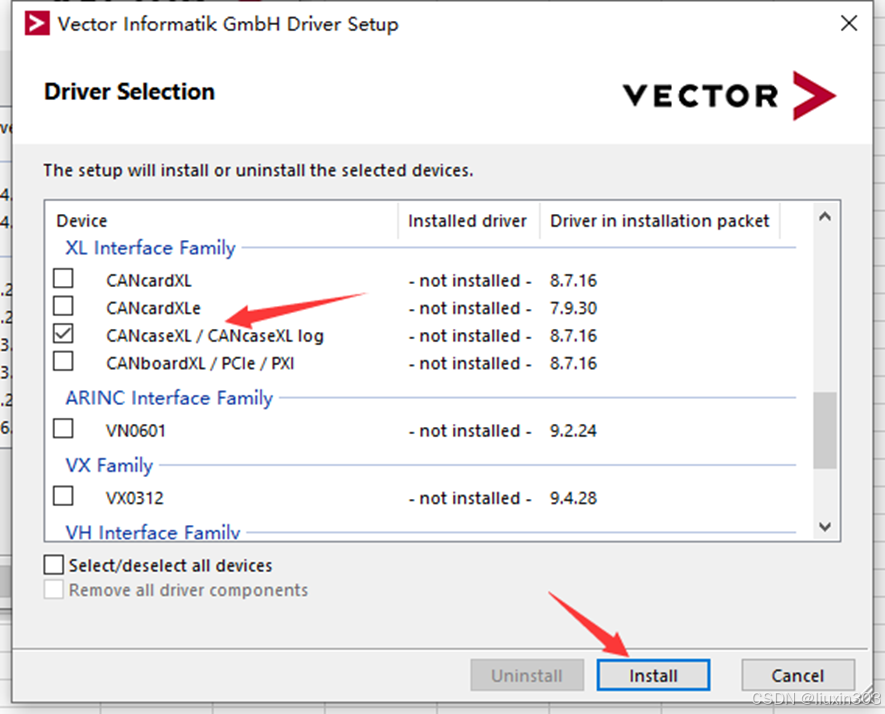Click driver version 9.4.28 for VX0312
The image size is (885, 714).
click(573, 498)
